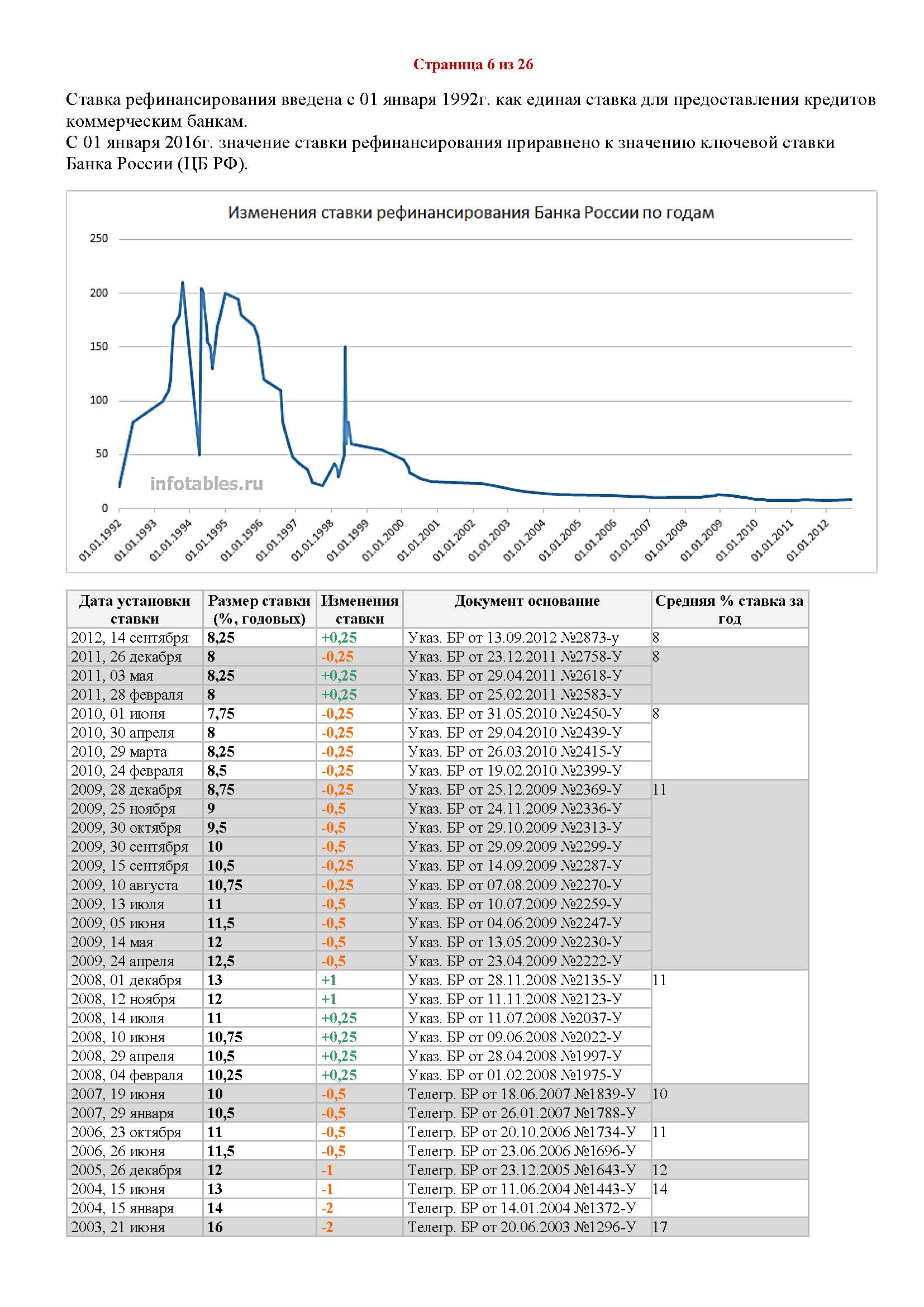
Task: Click the chart title about ставки рефинансирования
Action: tap(470, 213)
